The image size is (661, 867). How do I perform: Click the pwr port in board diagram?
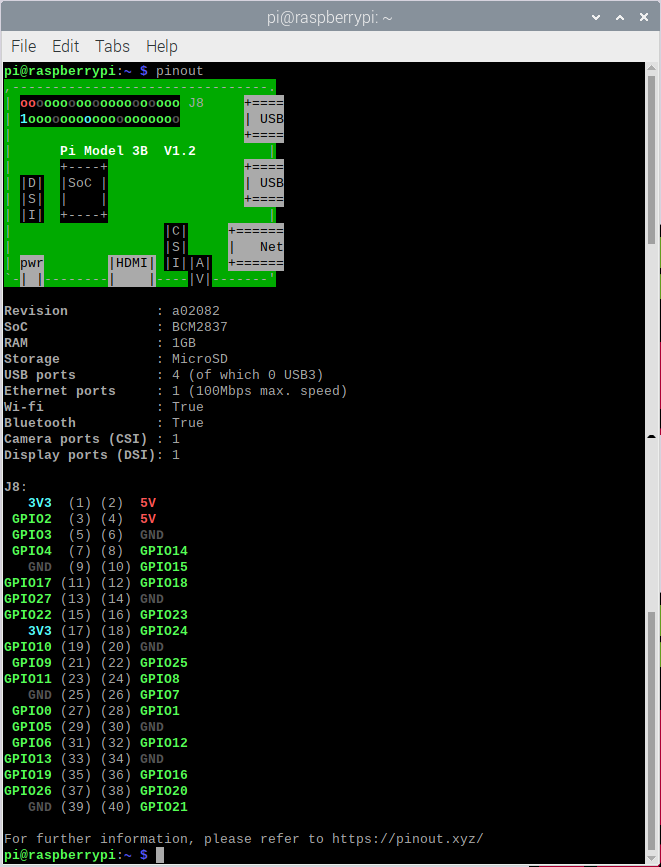(x=32, y=270)
